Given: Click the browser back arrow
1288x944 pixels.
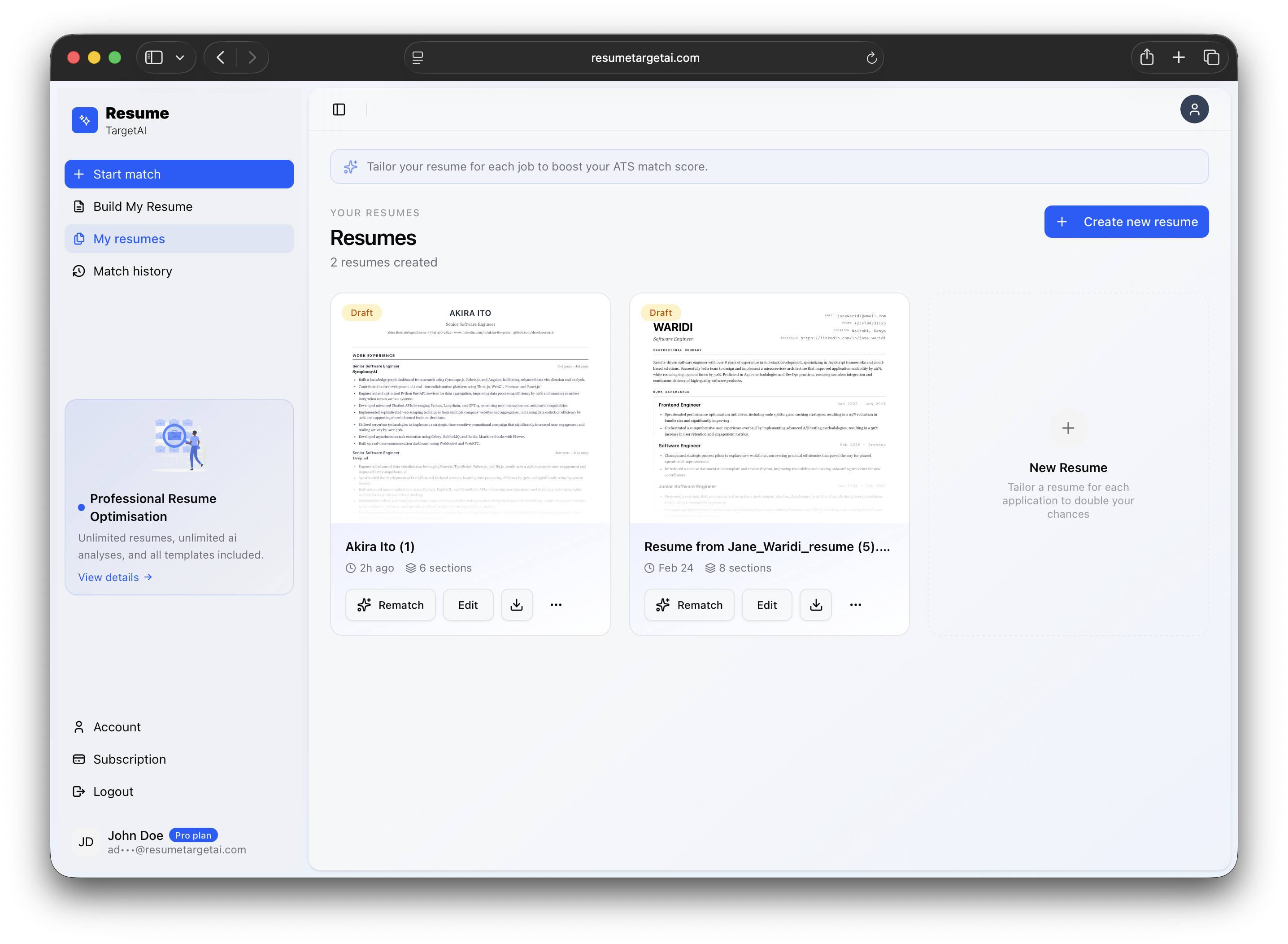Looking at the screenshot, I should pos(221,58).
